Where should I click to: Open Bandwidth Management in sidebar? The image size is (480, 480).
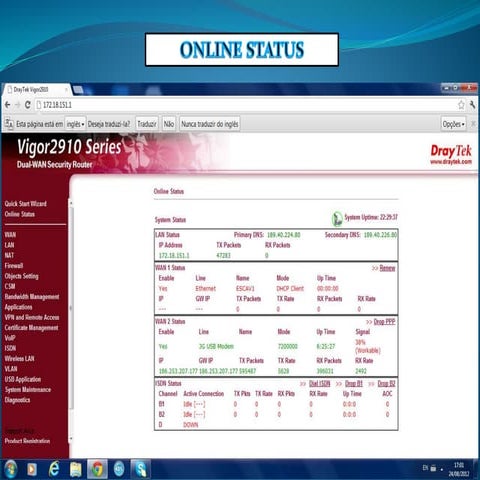(x=32, y=297)
